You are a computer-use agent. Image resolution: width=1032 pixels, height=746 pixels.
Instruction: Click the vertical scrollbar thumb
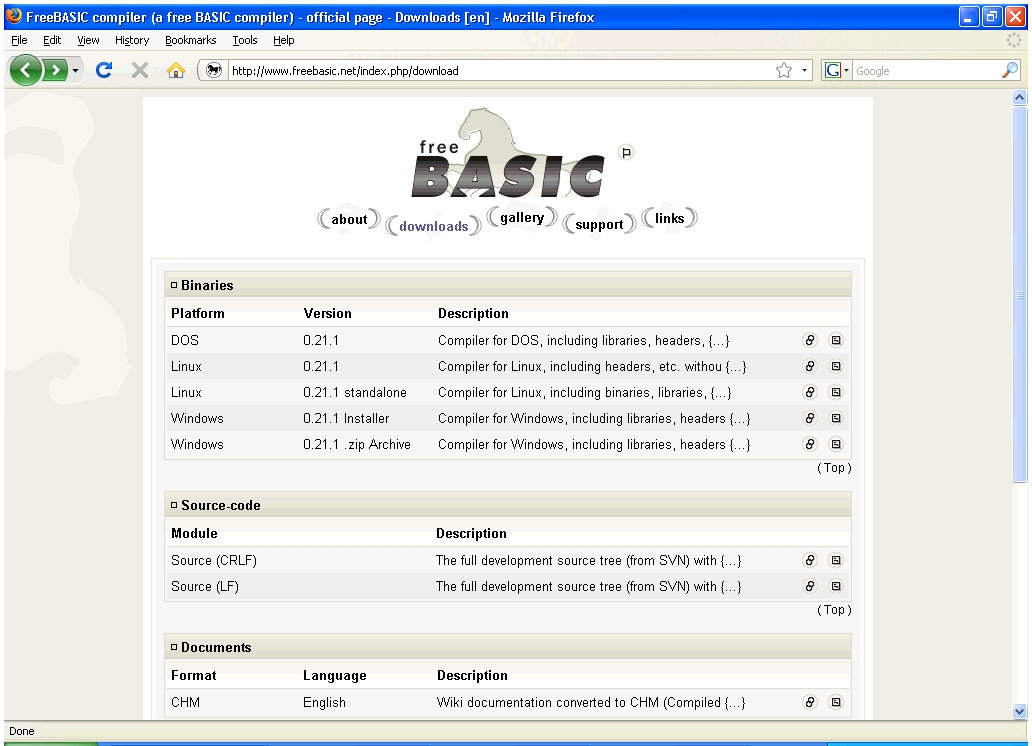[1019, 294]
